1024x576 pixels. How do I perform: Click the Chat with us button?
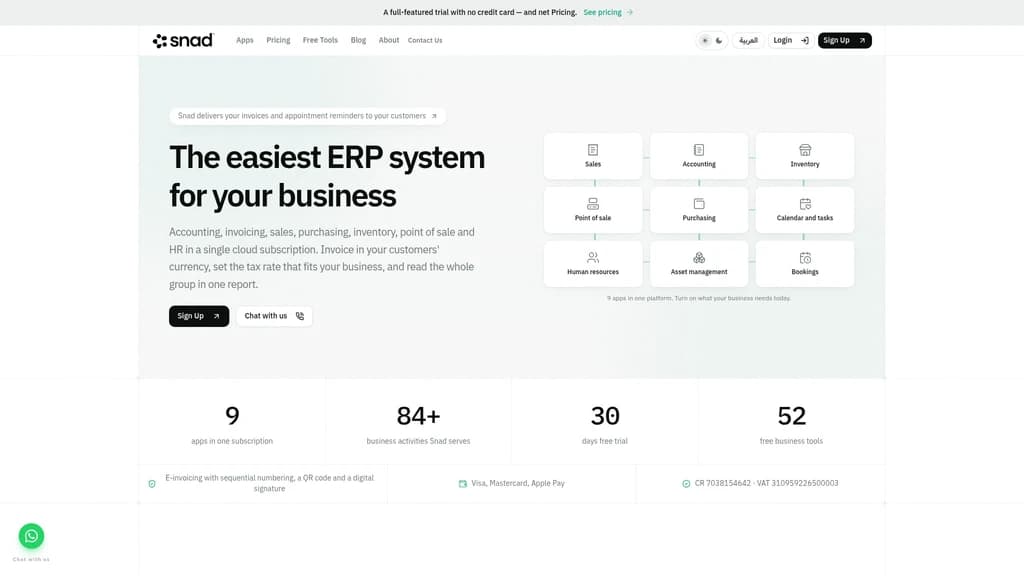274,316
